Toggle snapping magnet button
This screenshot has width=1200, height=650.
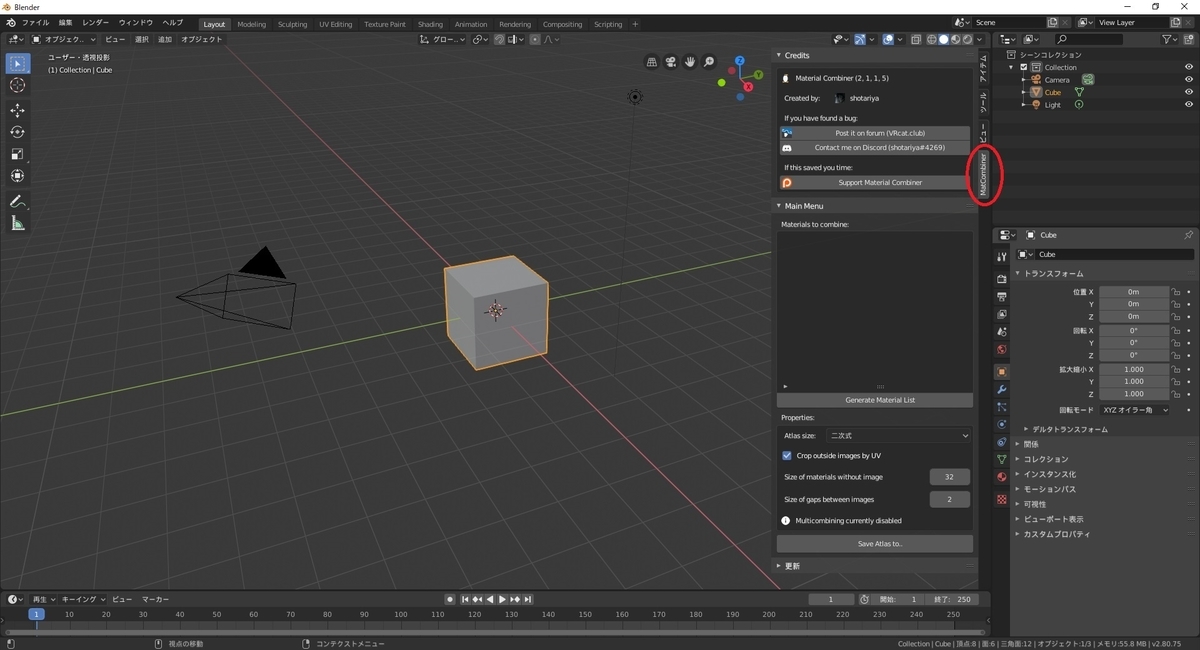(x=499, y=39)
